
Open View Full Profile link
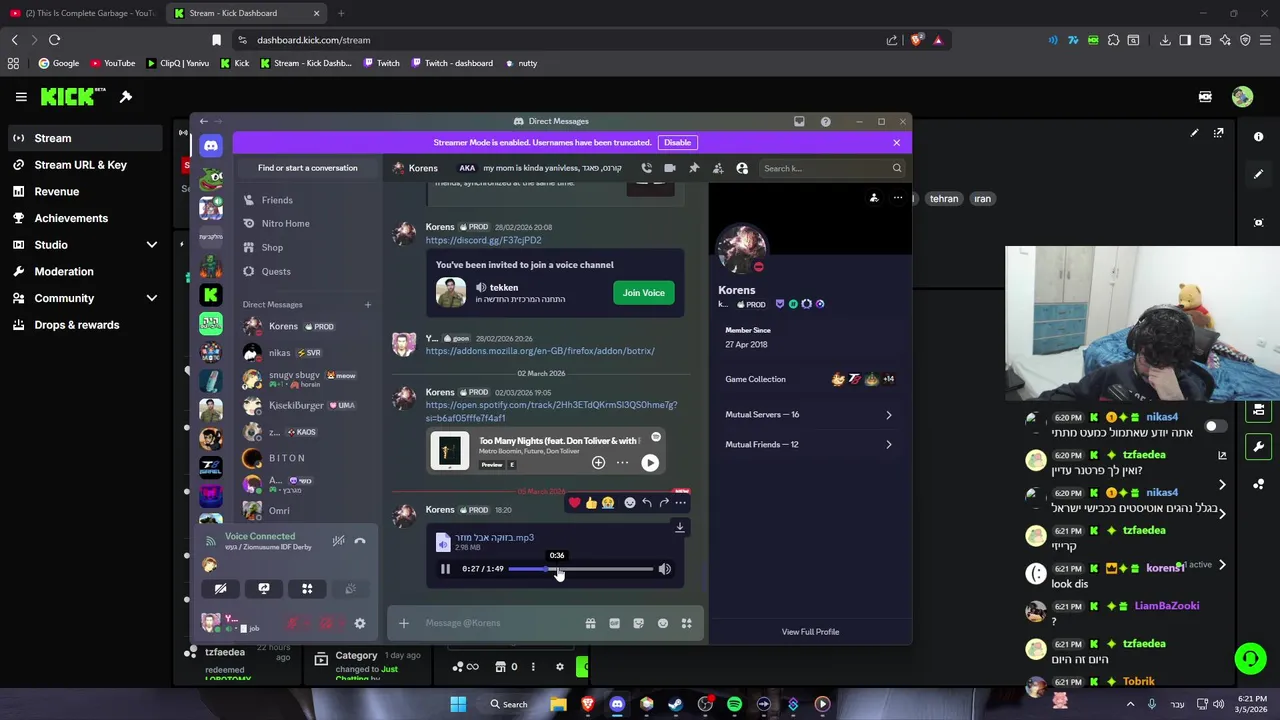pyautogui.click(x=810, y=632)
